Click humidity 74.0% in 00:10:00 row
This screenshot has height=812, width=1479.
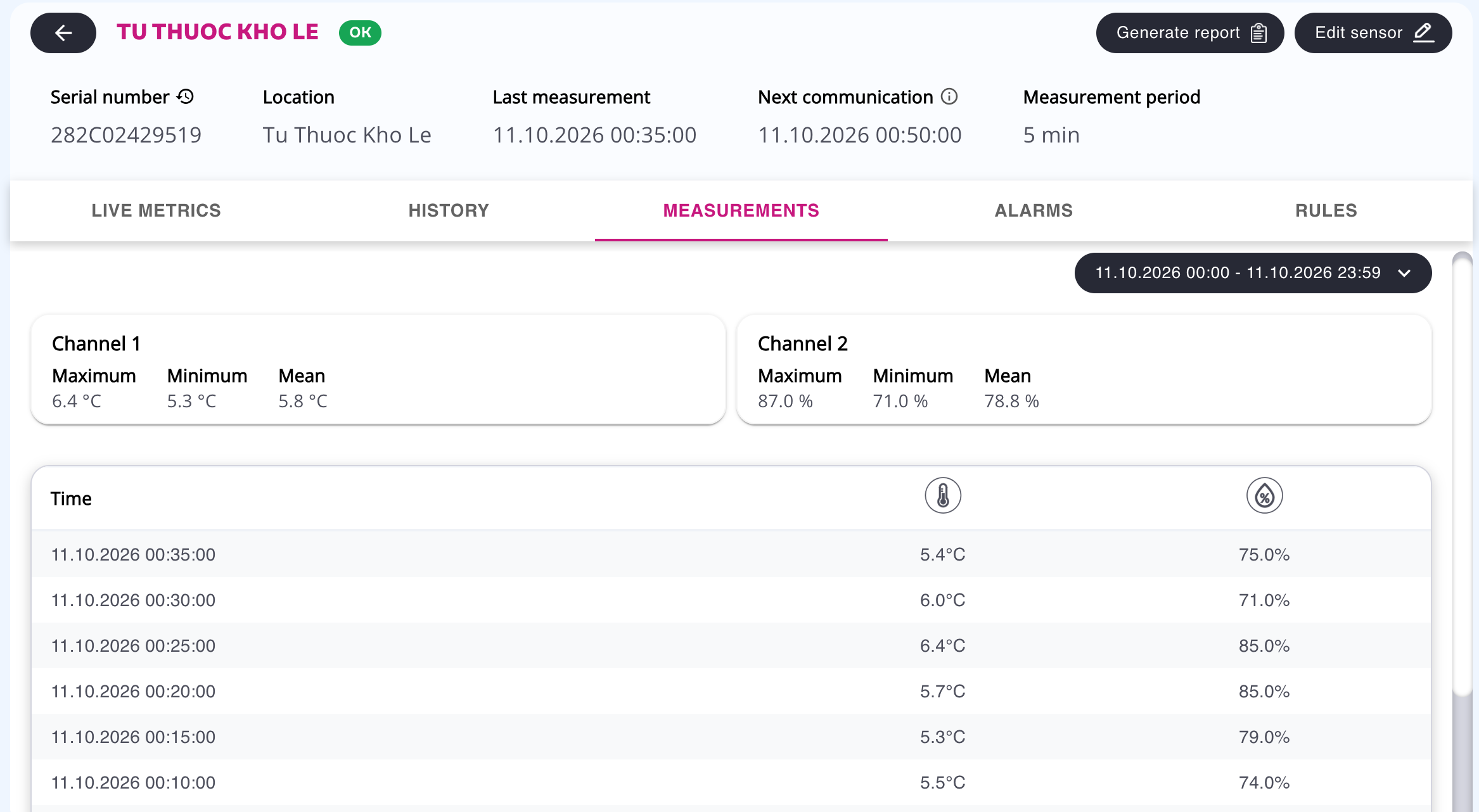[1264, 782]
